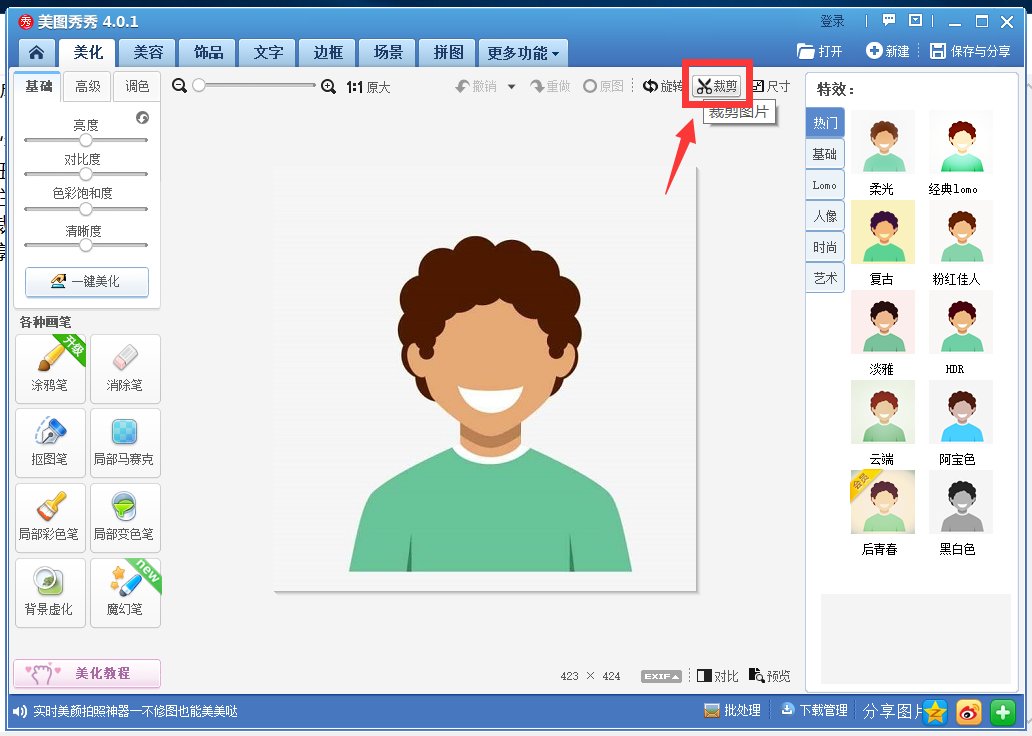
Task: Toggle the 原图 original image view
Action: pyautogui.click(x=604, y=86)
